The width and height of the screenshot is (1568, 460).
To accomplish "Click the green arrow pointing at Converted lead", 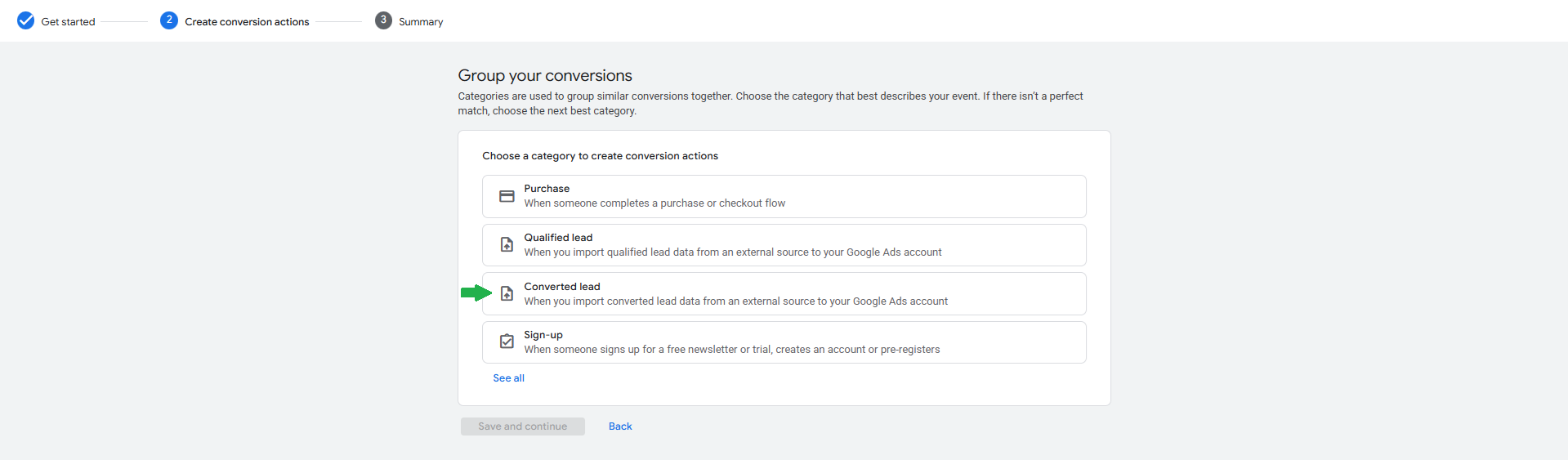I will click(476, 293).
